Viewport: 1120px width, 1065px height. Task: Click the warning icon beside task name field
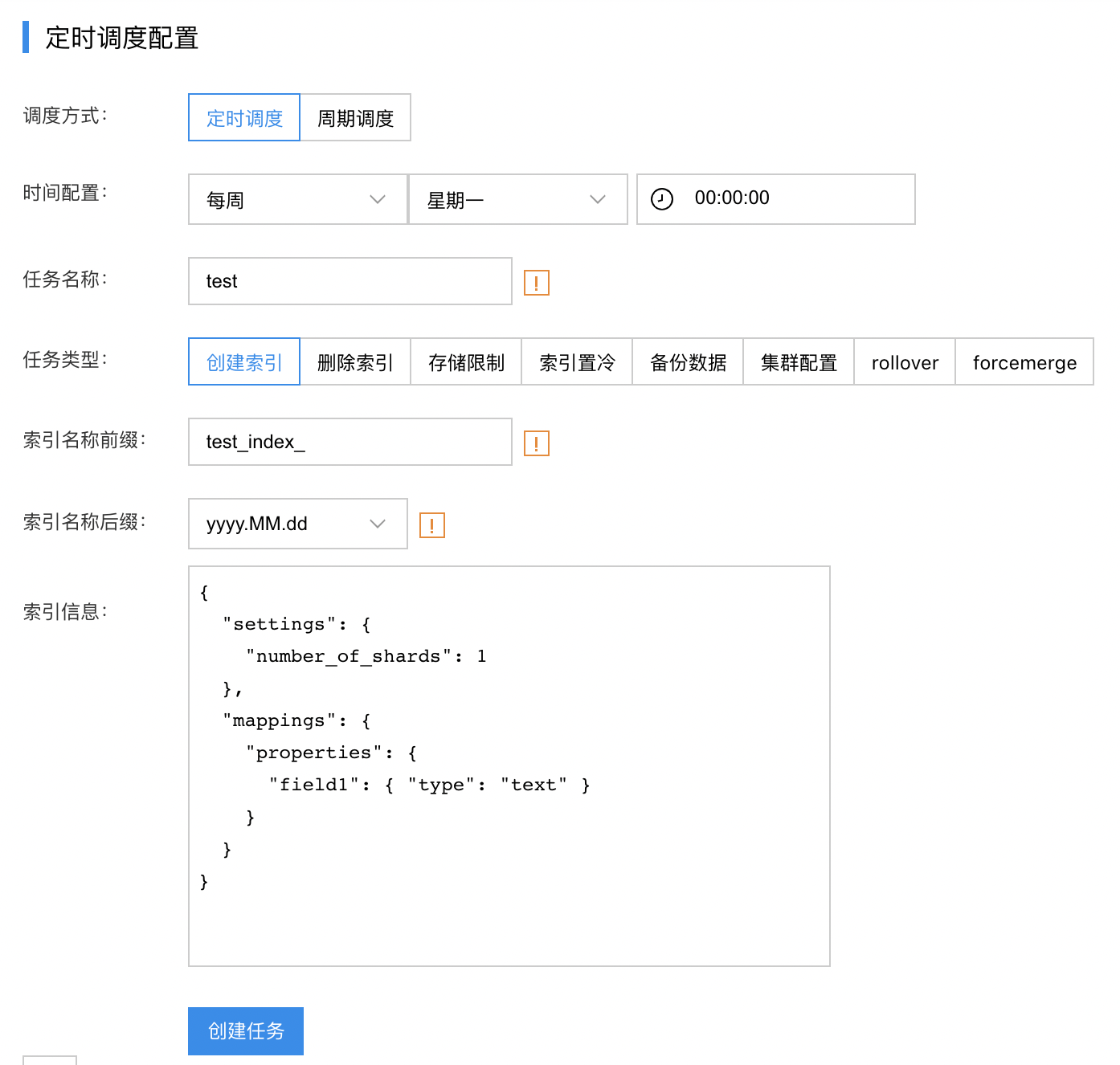tap(536, 283)
